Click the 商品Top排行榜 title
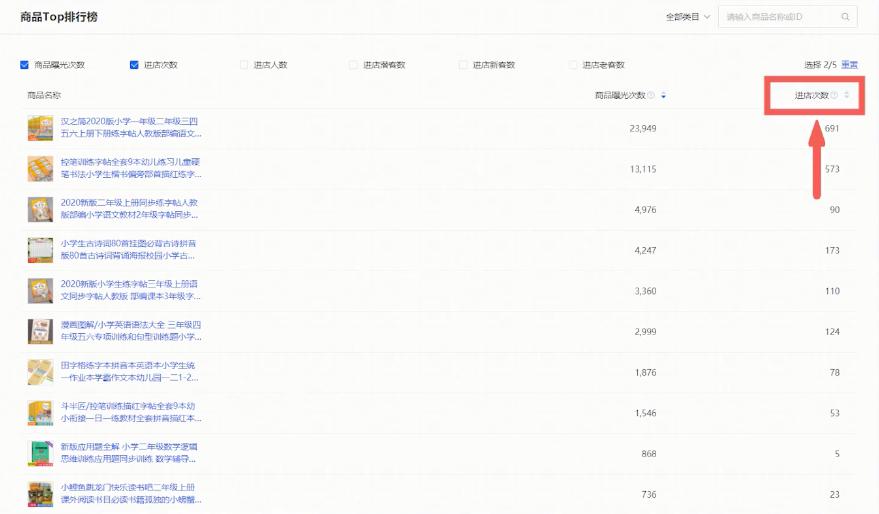 click(x=59, y=17)
